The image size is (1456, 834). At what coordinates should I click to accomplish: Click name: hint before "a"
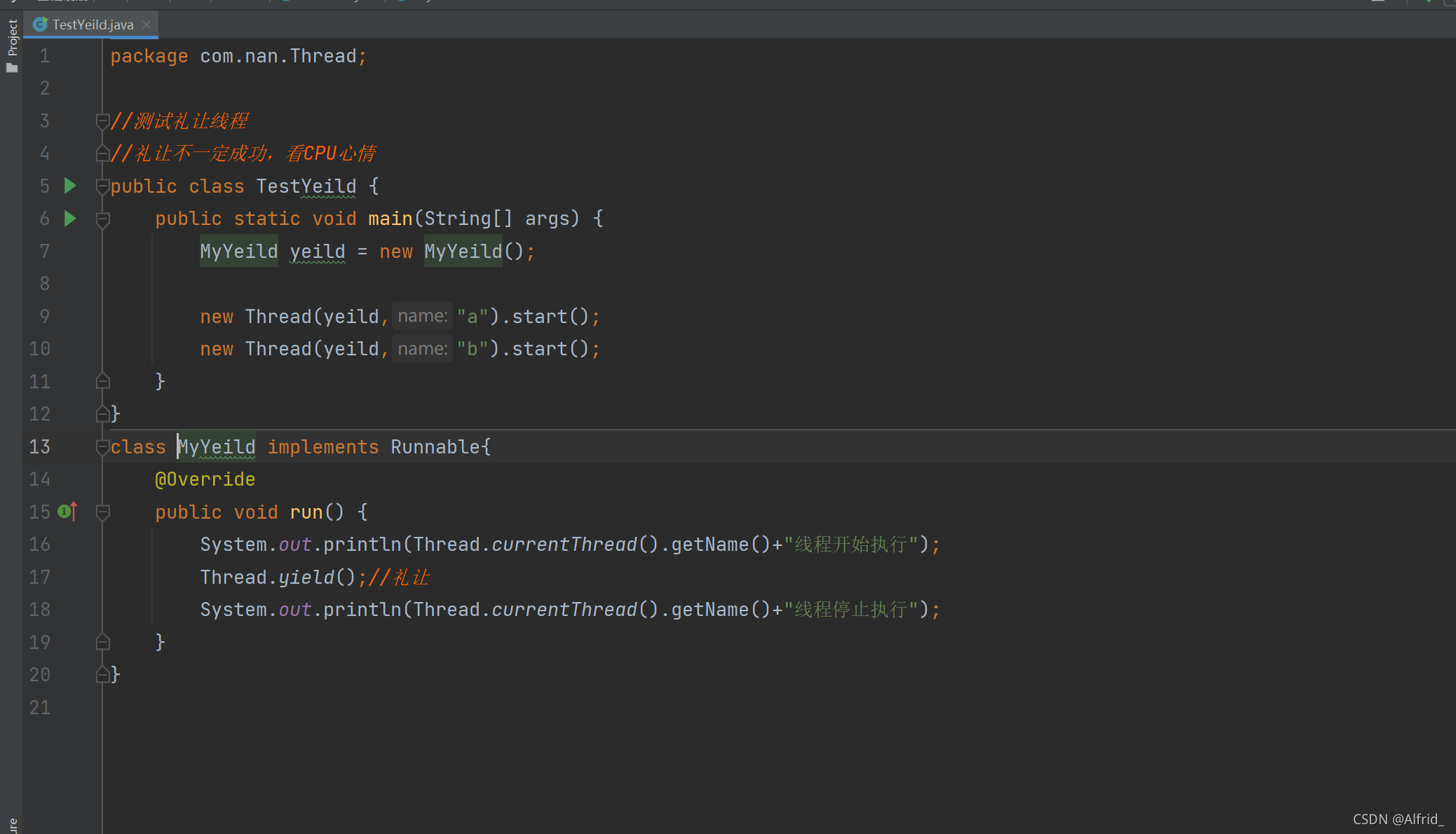422,316
